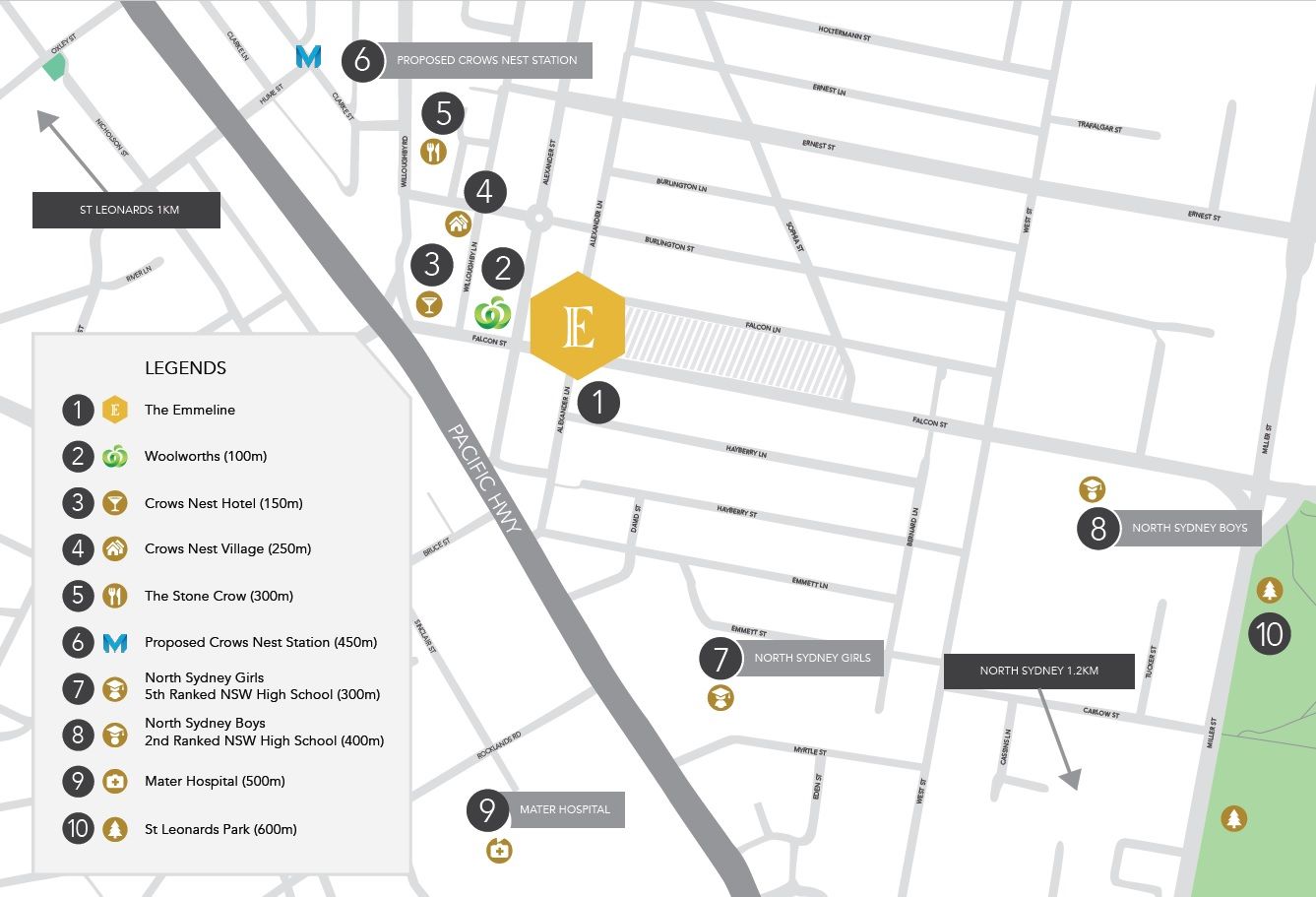Click graduate icon above North Sydney Boys label
The width and height of the screenshot is (1316, 897).
[x=1092, y=488]
